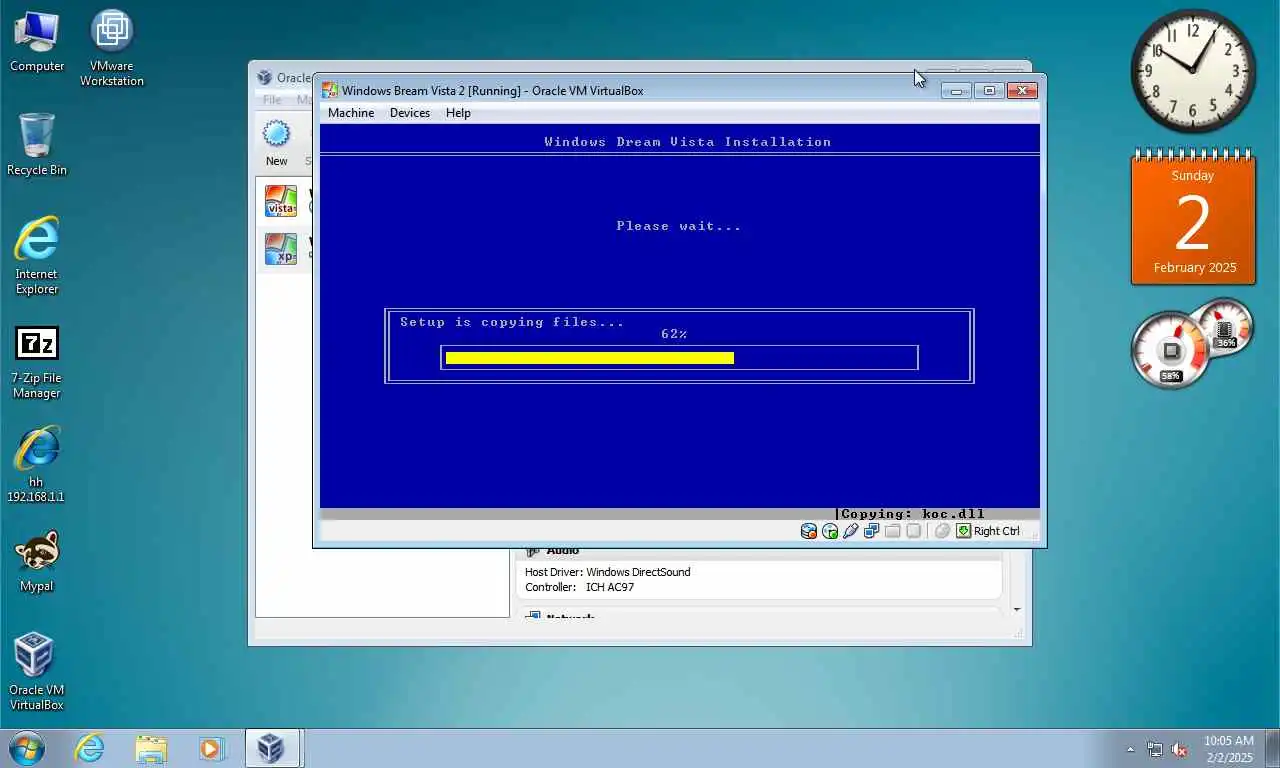The width and height of the screenshot is (1280, 768).
Task: Click the mouse integration status icon
Action: pos(942,531)
